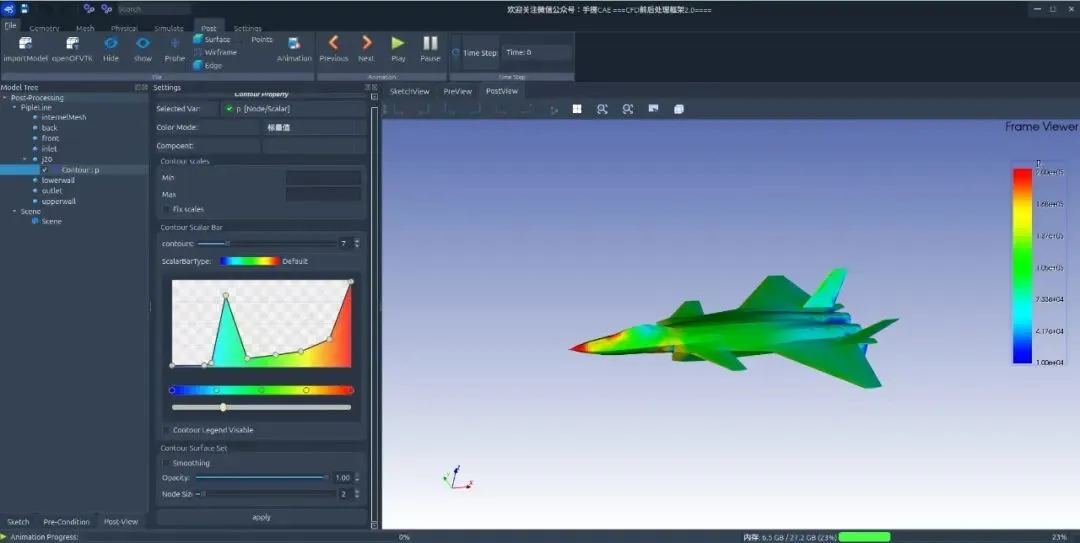Open the Color Mode dropdown

314,127
